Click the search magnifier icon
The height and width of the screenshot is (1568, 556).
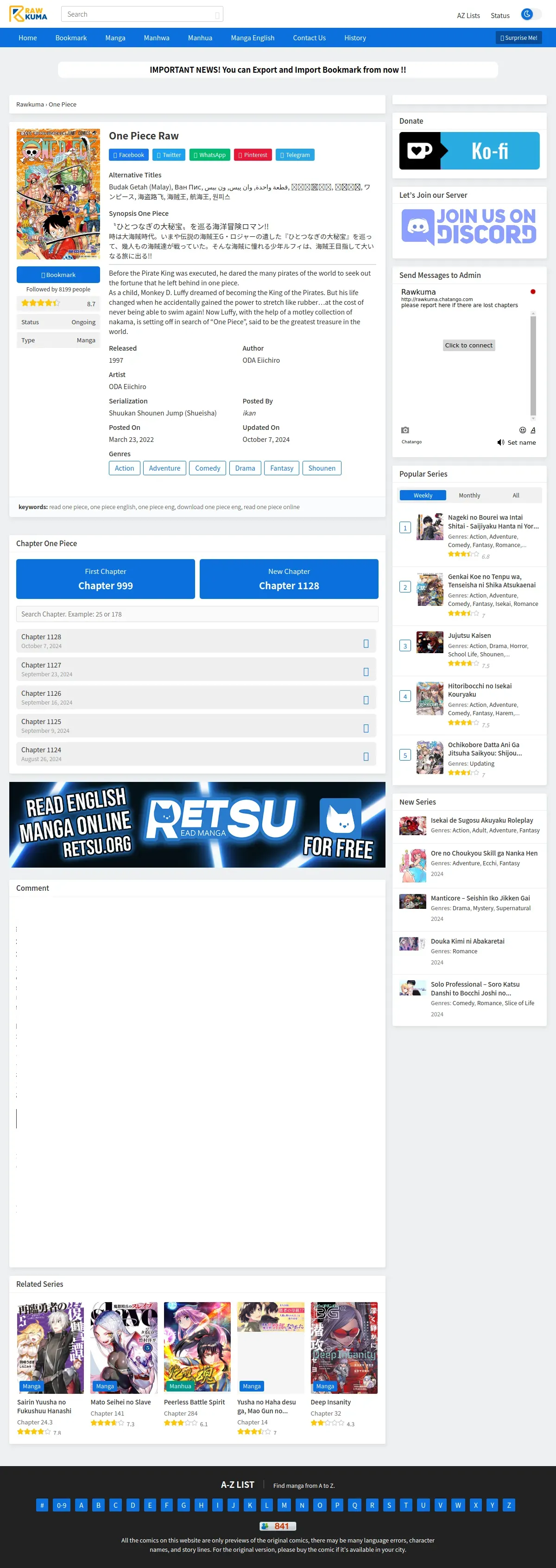tap(217, 15)
